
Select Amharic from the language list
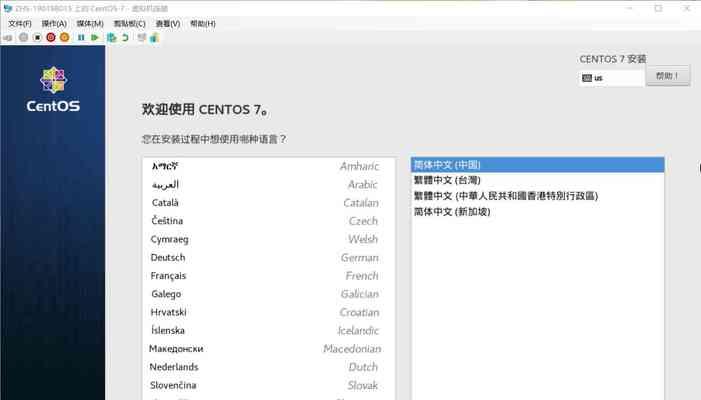pos(269,166)
